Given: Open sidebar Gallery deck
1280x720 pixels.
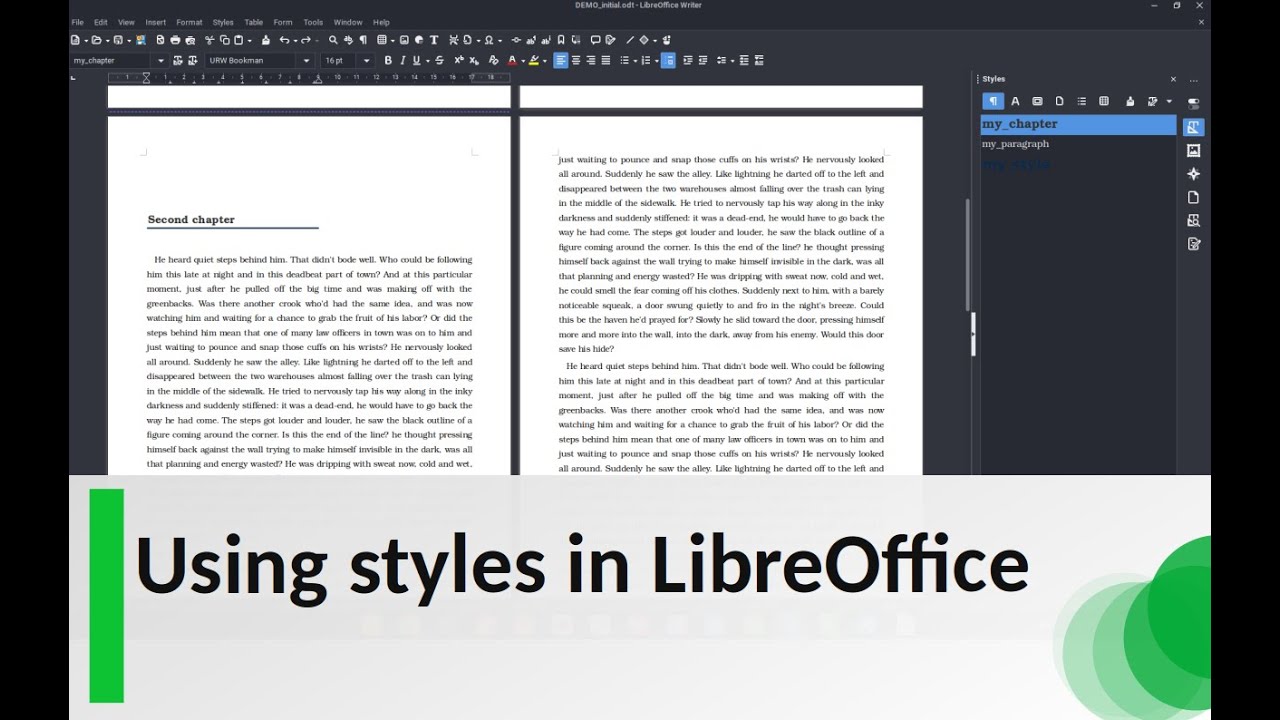Looking at the screenshot, I should click(x=1193, y=151).
